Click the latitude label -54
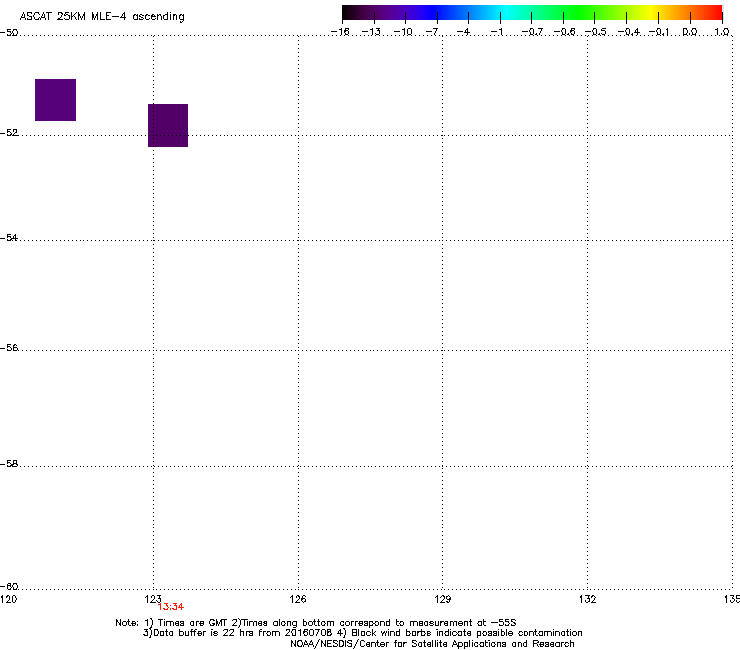Image resolution: width=740 pixels, height=650 pixels. (9, 238)
